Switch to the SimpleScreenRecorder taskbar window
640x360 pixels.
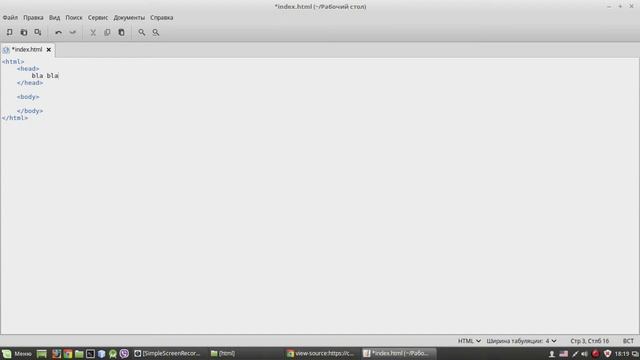pyautogui.click(x=168, y=353)
